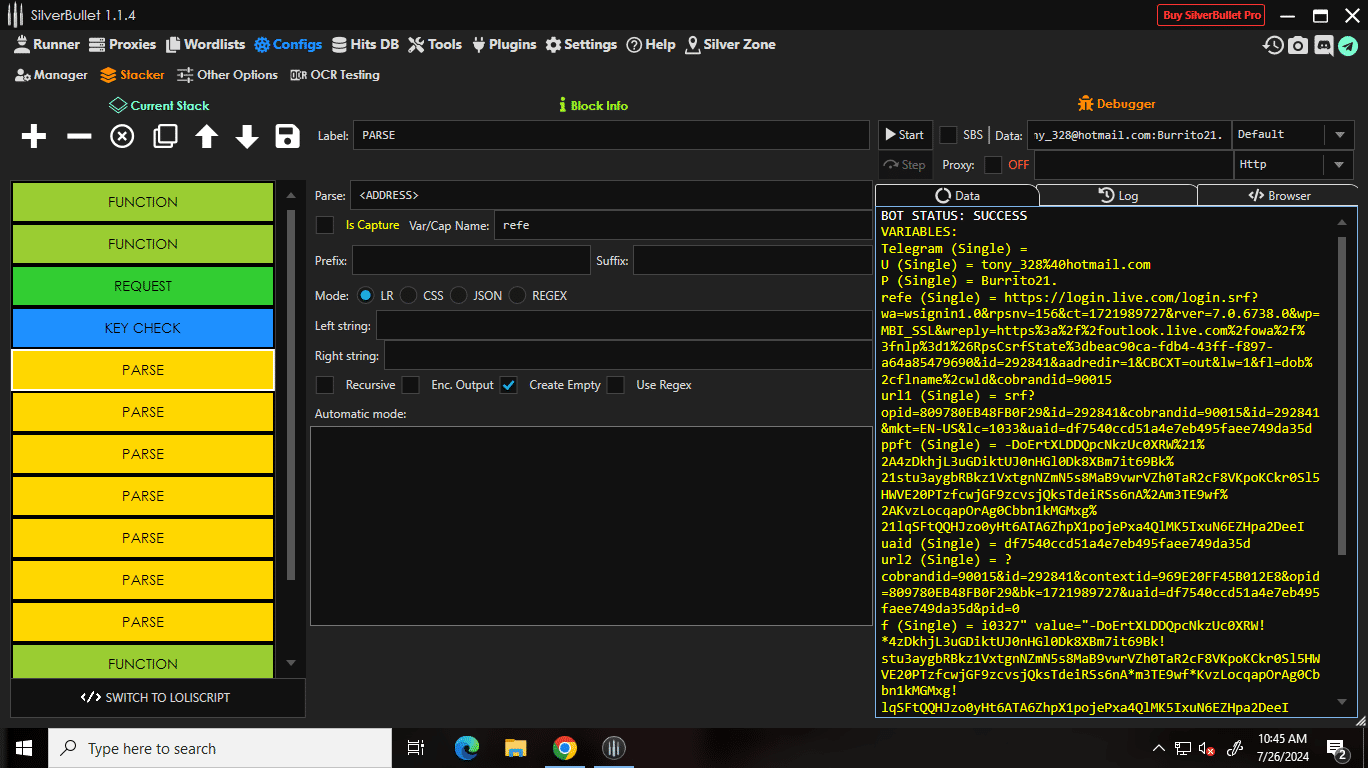The image size is (1368, 768).
Task: Move the block down with the down arrow
Action: (x=247, y=136)
